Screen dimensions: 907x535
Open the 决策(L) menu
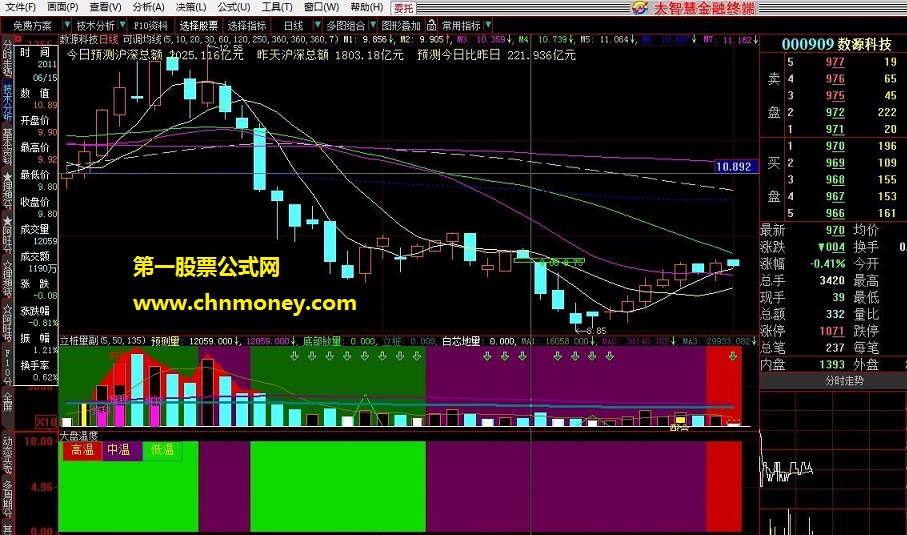(x=191, y=8)
